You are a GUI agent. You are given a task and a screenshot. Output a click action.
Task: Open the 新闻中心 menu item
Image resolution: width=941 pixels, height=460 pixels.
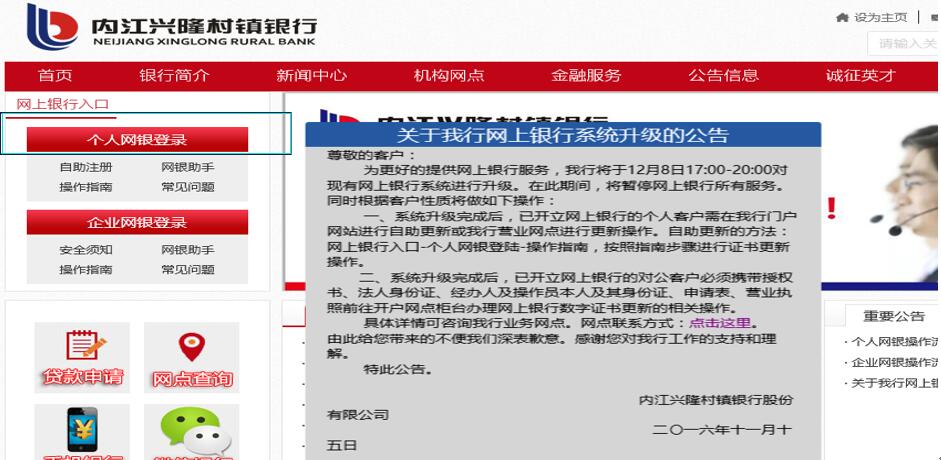[x=311, y=76]
